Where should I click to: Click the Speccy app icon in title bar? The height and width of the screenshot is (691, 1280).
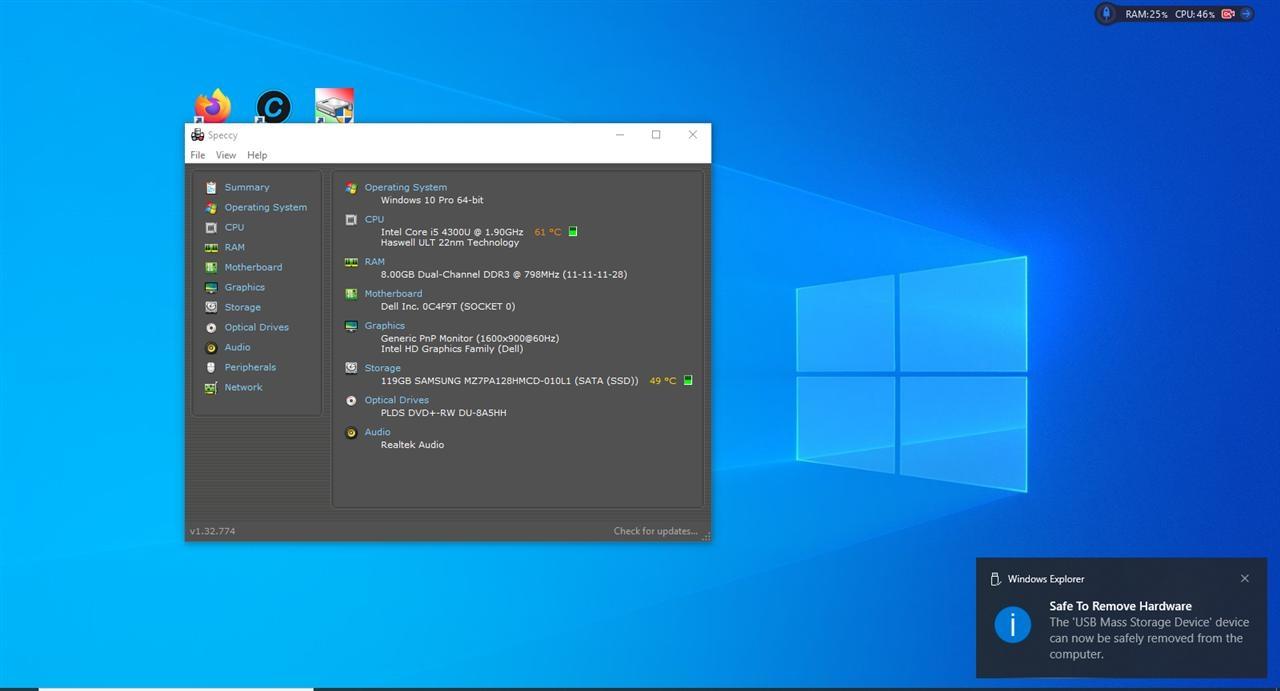pyautogui.click(x=198, y=135)
